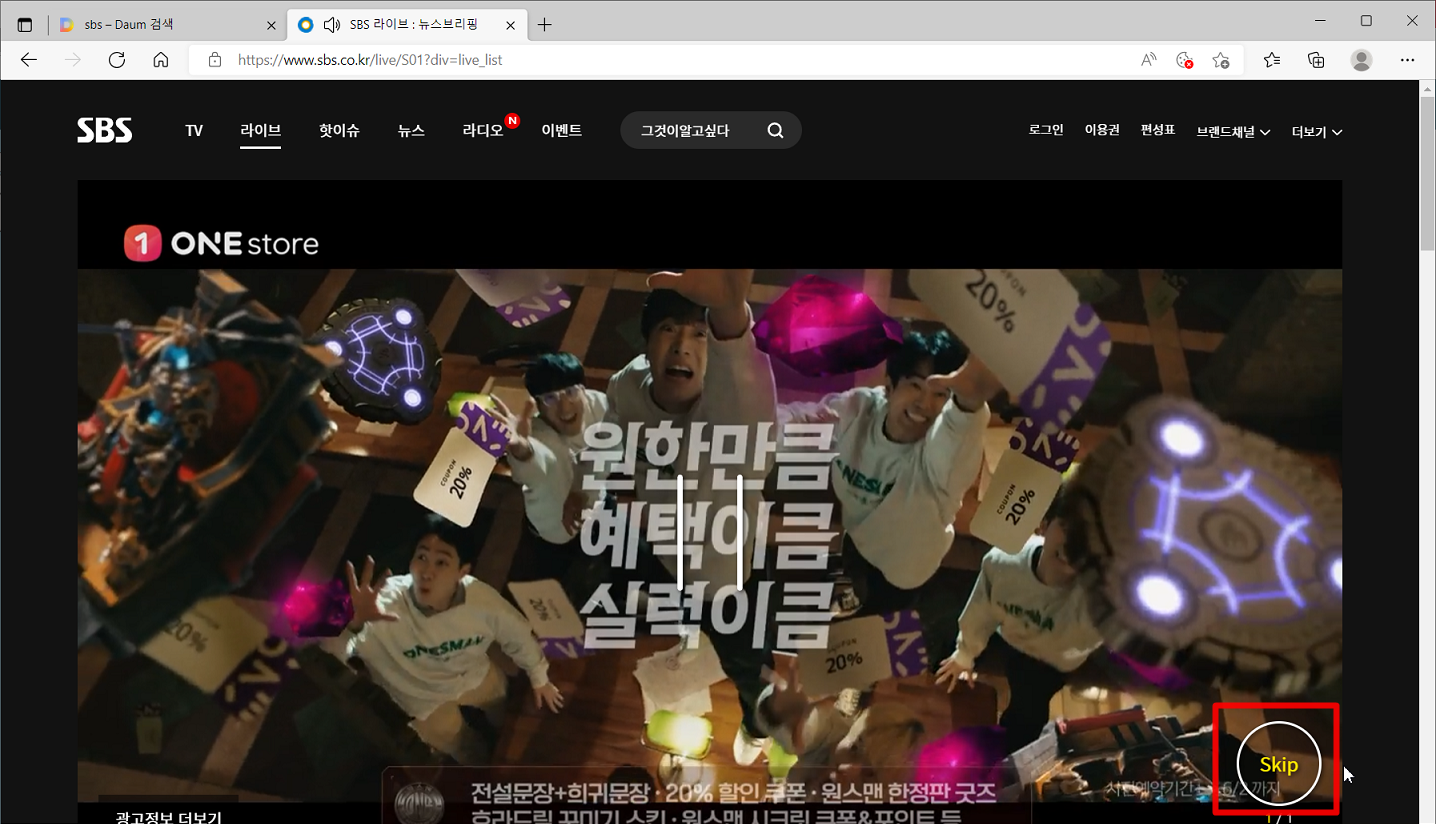Close the 'sbs – Daum 검색' tab

(271, 25)
